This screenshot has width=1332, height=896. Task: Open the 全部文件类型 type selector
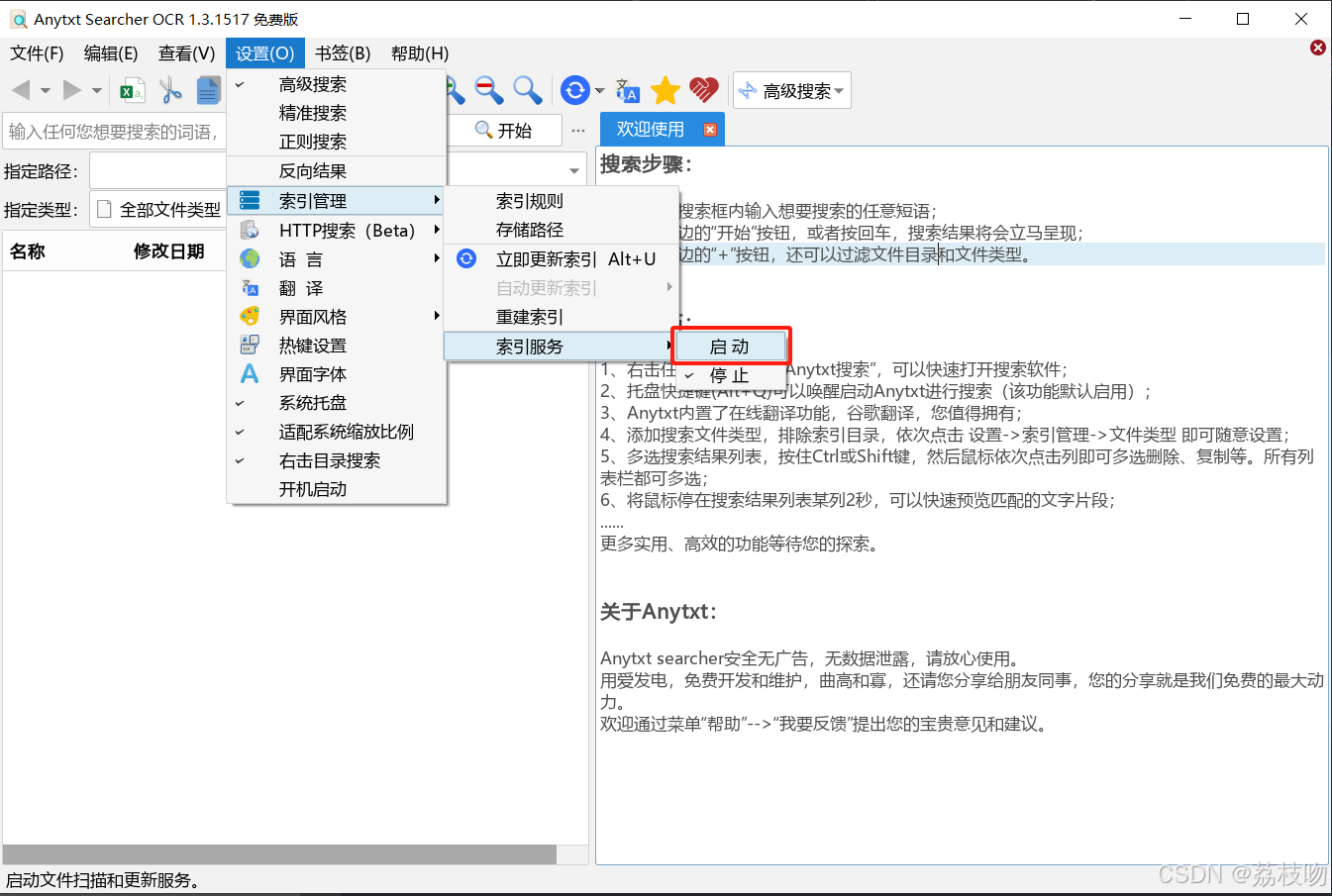(x=158, y=210)
